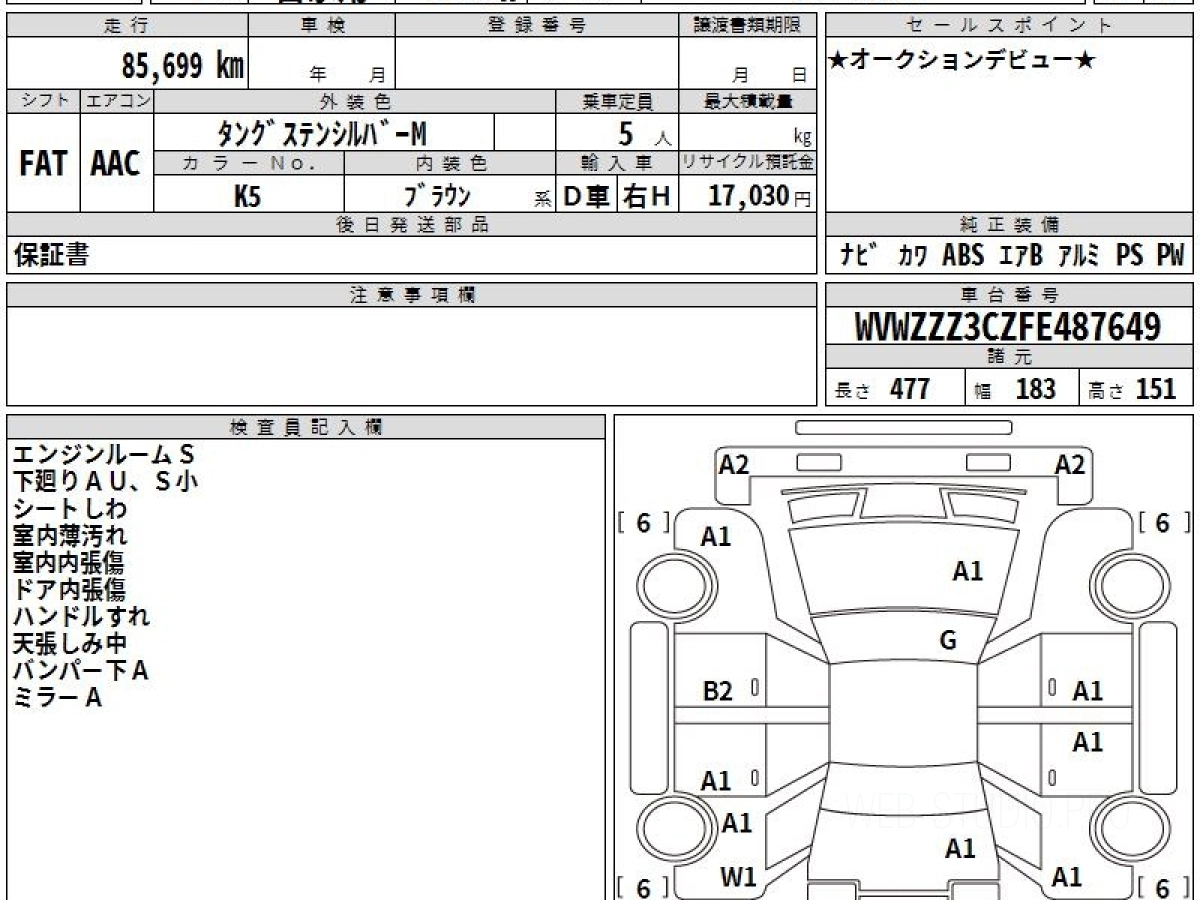Click the B2 damage mark on diagram
The height and width of the screenshot is (900, 1200).
tap(718, 690)
